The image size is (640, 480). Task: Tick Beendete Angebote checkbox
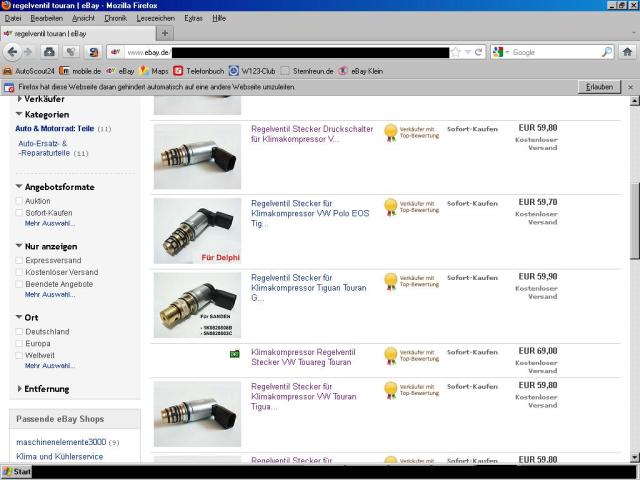click(19, 284)
